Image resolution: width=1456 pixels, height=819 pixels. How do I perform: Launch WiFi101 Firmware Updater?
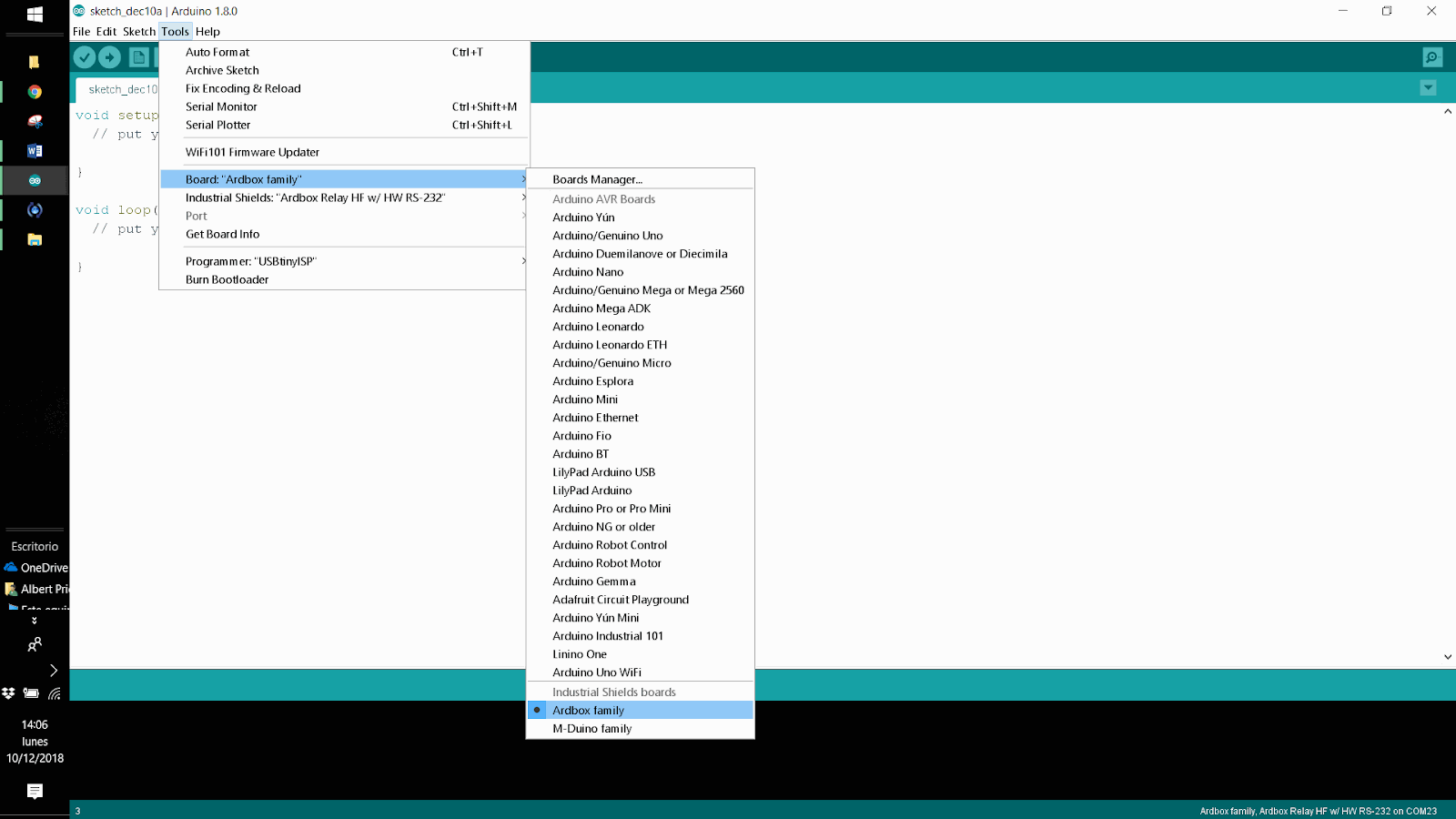(344, 152)
